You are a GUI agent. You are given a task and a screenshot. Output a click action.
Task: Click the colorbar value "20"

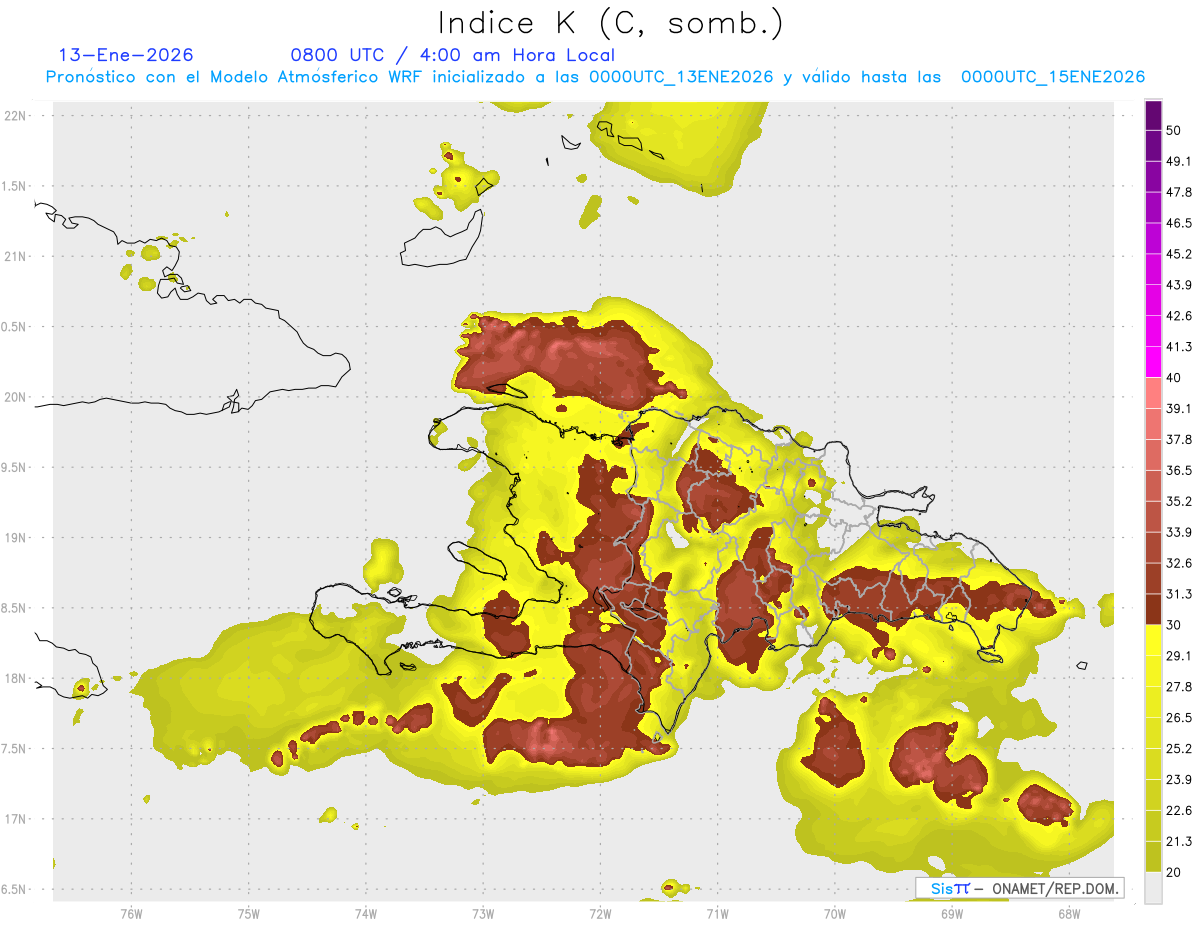click(x=1174, y=873)
